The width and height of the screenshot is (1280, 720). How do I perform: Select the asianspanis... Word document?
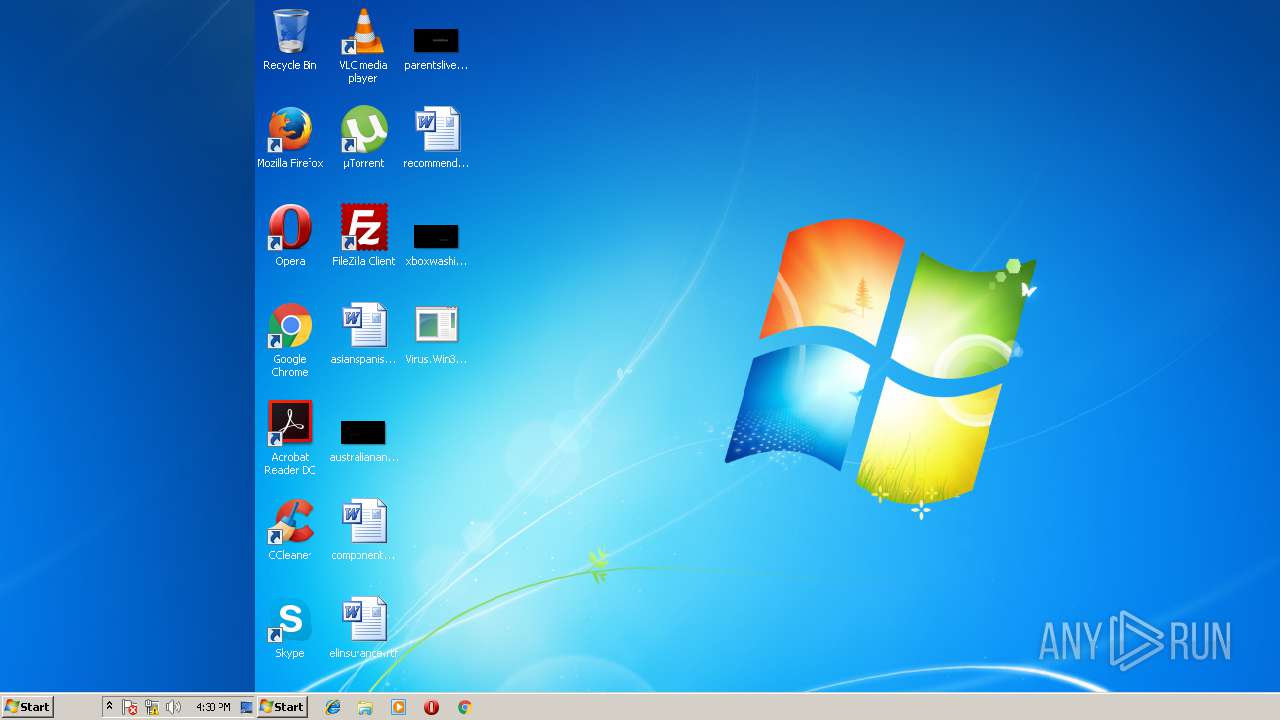tap(363, 333)
